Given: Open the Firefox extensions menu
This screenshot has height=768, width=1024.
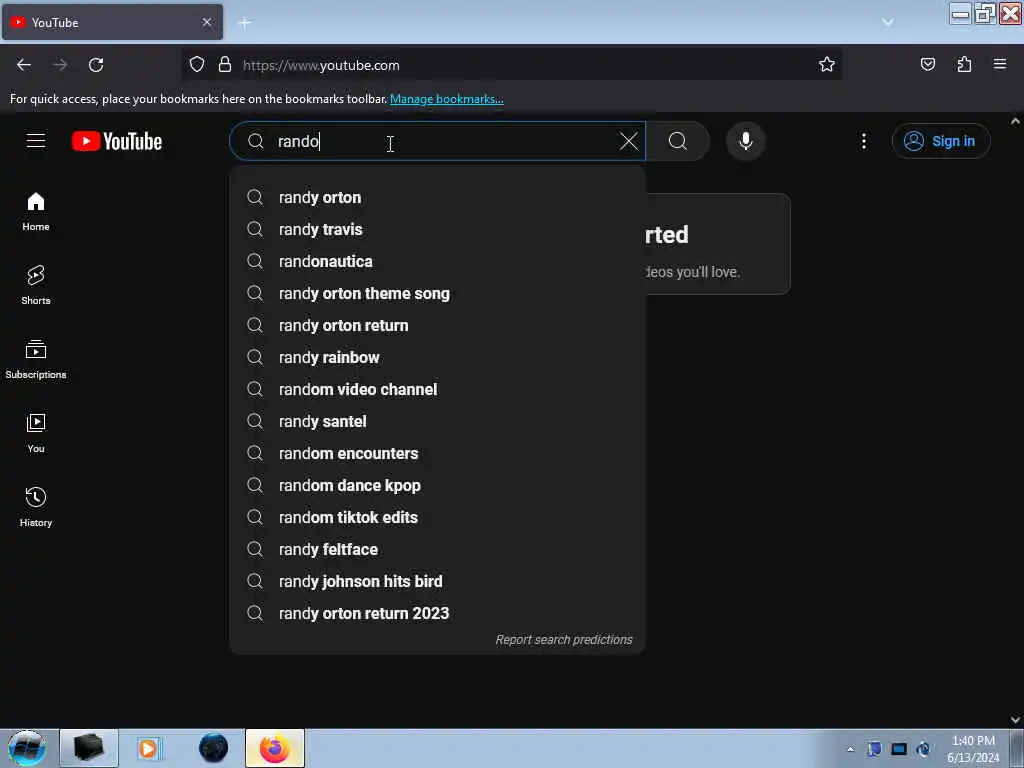Looking at the screenshot, I should click(x=964, y=65).
